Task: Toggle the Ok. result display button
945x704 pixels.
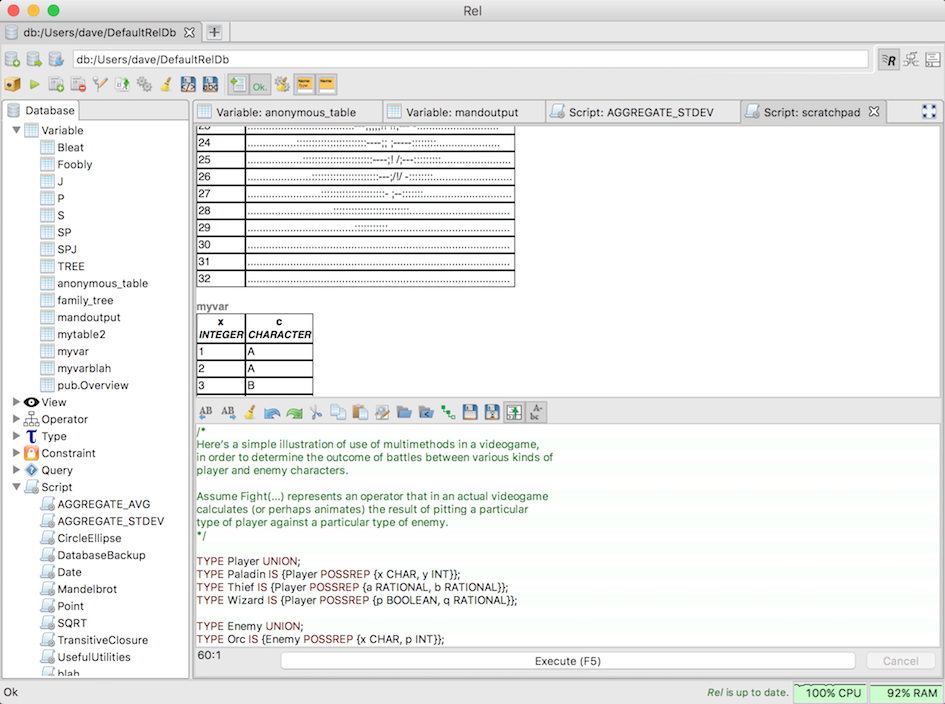Action: pos(260,85)
